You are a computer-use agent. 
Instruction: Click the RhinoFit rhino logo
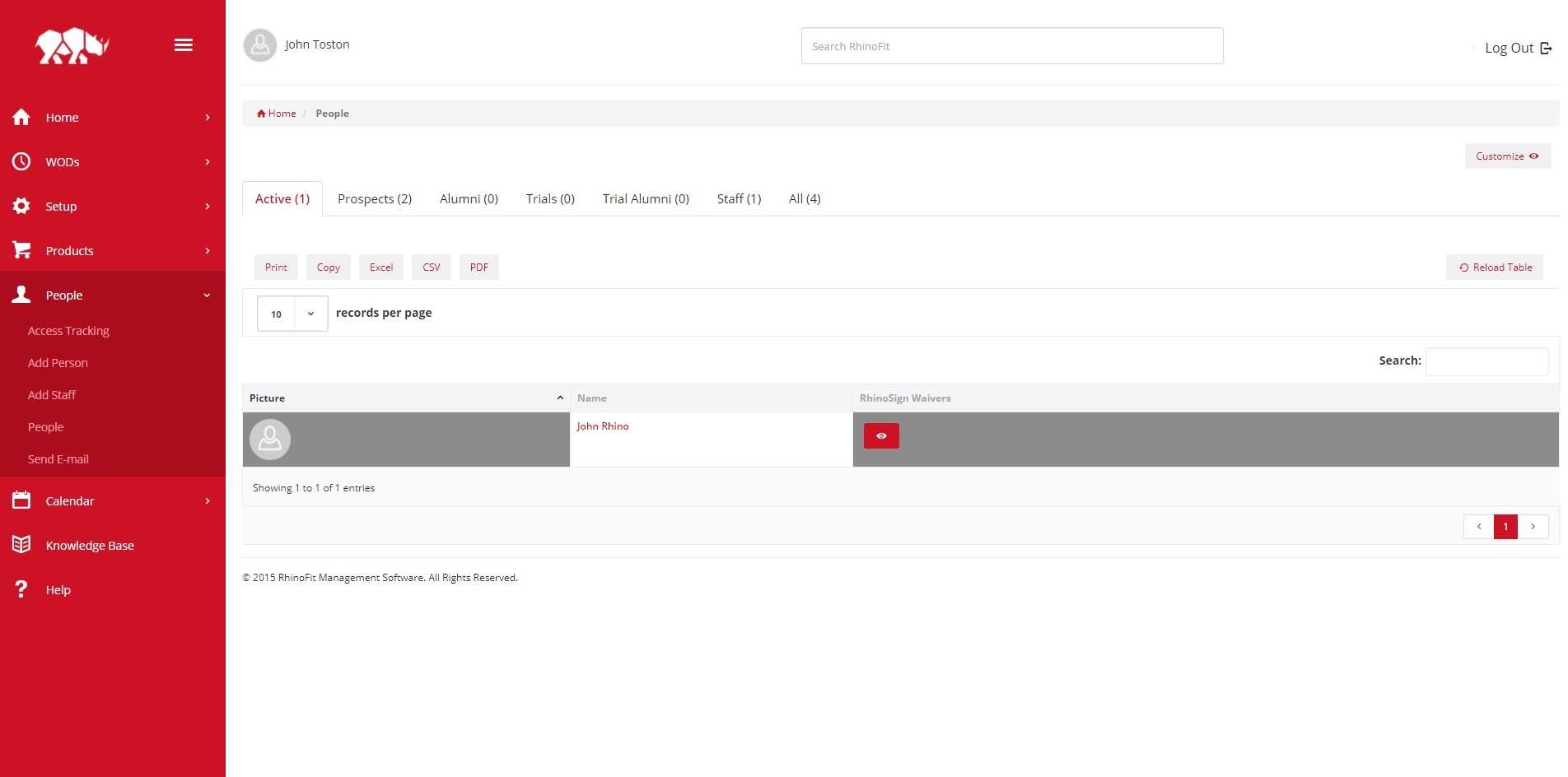(72, 46)
